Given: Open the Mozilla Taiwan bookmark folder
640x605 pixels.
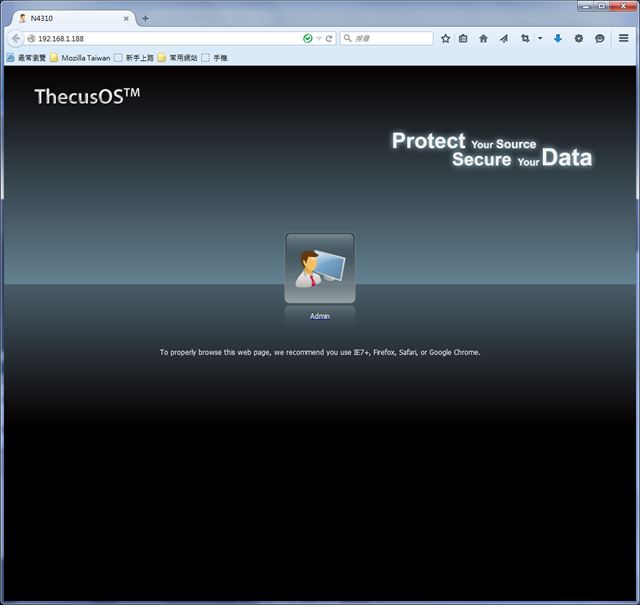Looking at the screenshot, I should point(80,58).
